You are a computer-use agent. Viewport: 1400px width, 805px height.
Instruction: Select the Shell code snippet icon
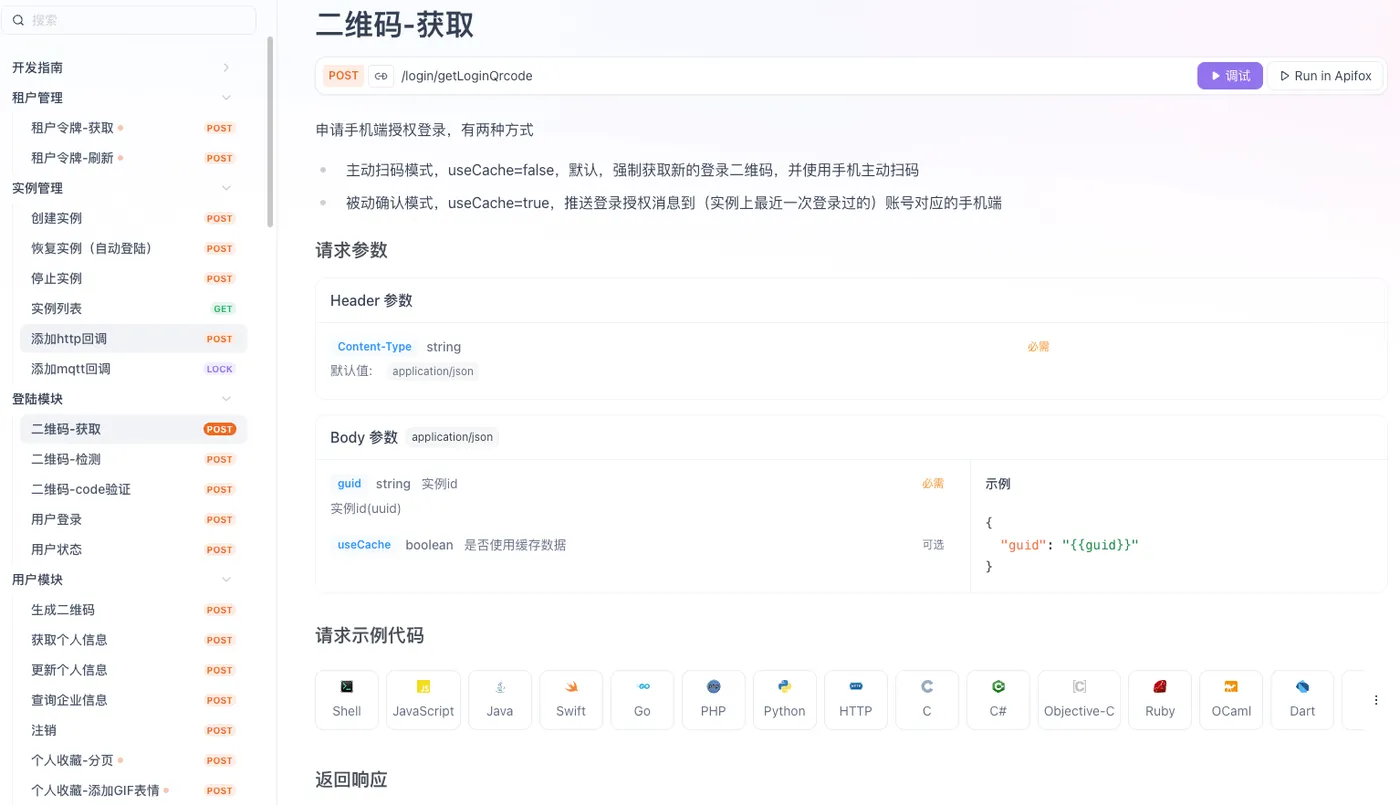[346, 699]
